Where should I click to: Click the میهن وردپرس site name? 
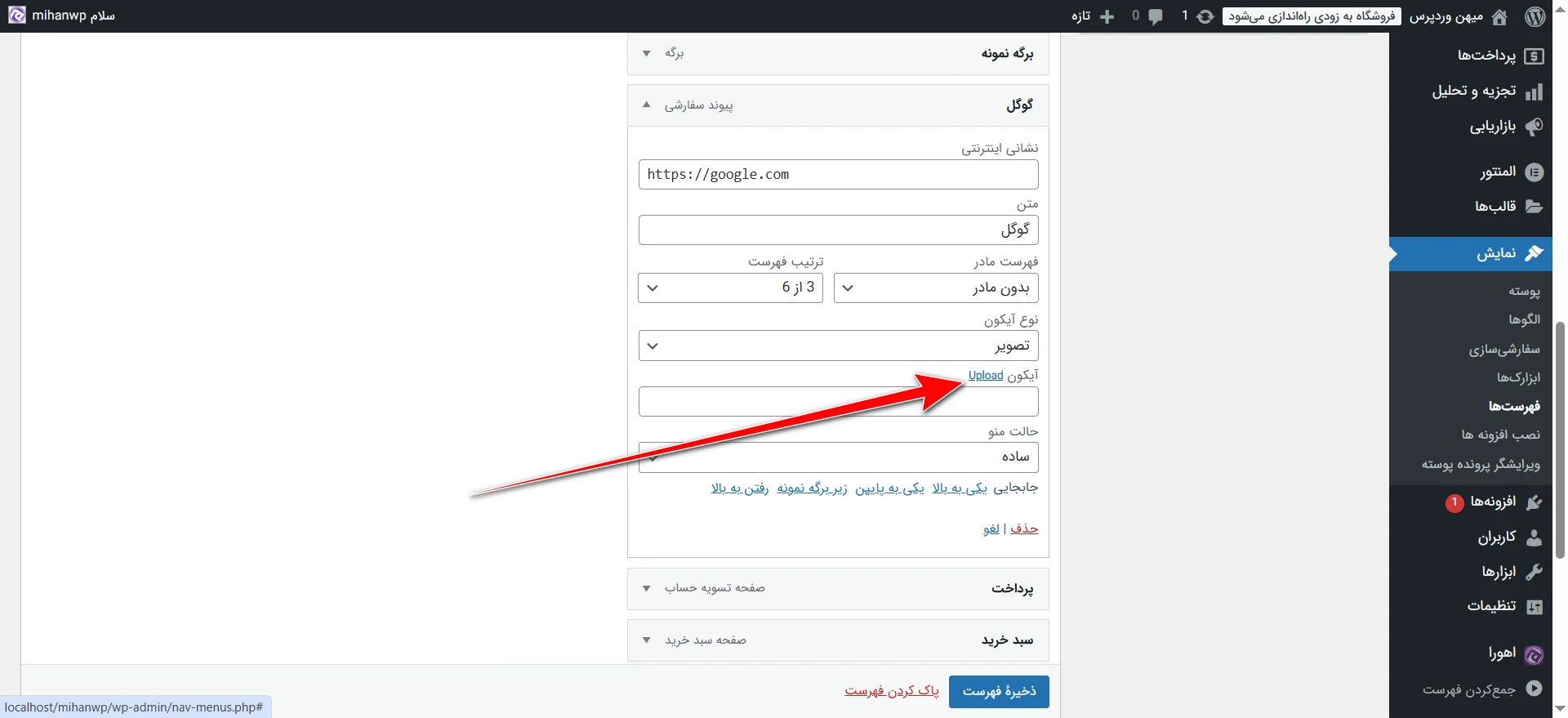pos(1446,16)
